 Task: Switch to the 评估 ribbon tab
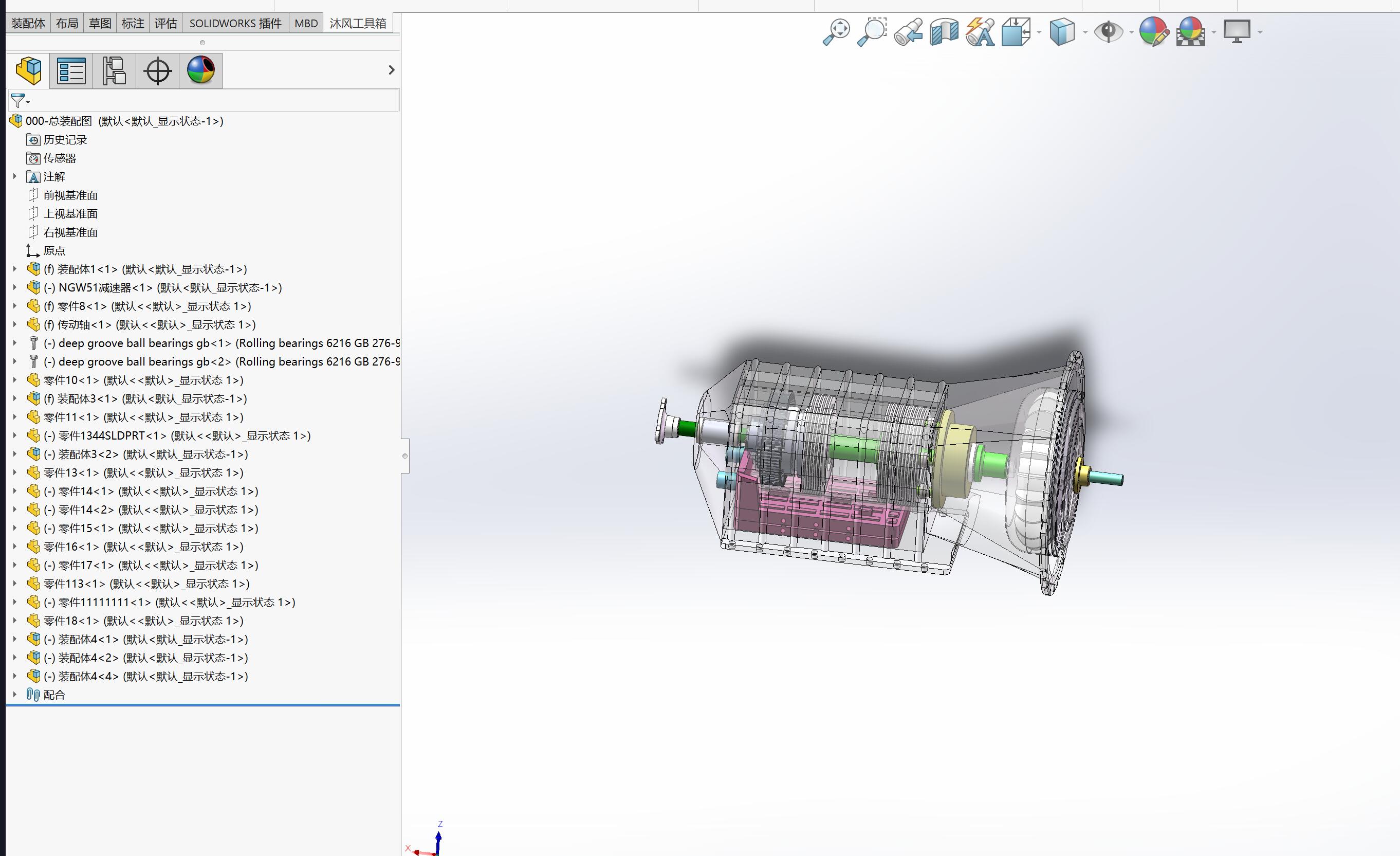[x=166, y=23]
